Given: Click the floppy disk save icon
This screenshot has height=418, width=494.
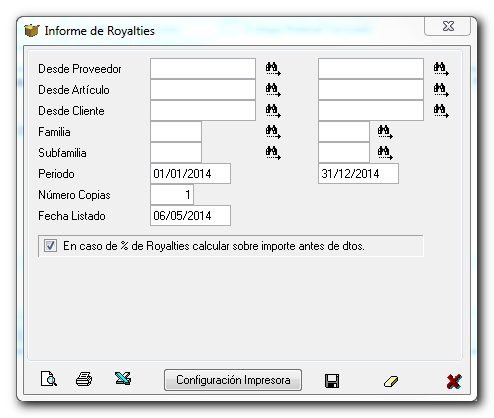Looking at the screenshot, I should [x=332, y=381].
